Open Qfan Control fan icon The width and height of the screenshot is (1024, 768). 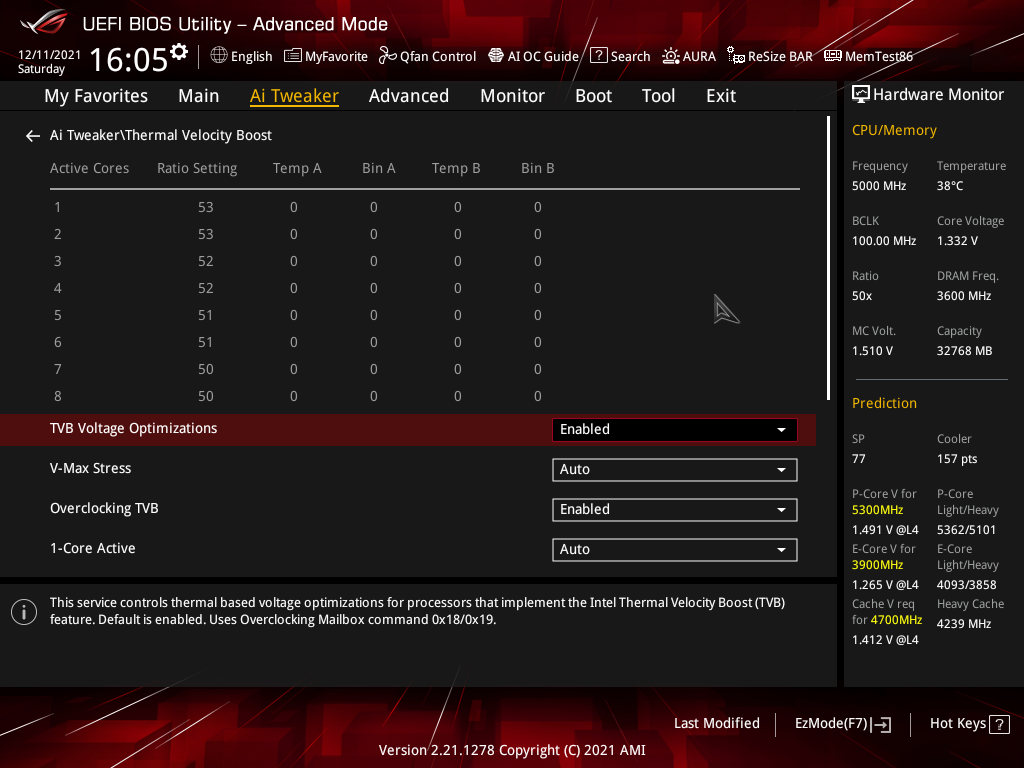tap(387, 56)
